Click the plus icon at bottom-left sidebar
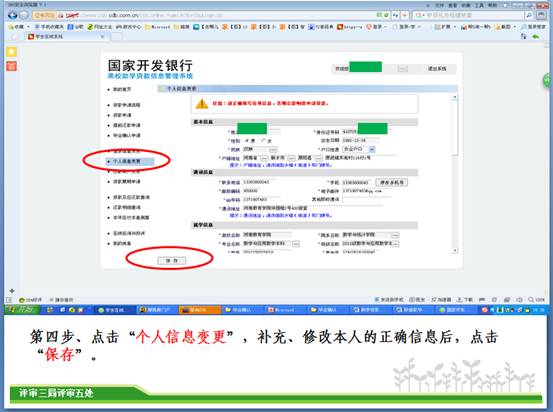553x412 pixels. 12,291
